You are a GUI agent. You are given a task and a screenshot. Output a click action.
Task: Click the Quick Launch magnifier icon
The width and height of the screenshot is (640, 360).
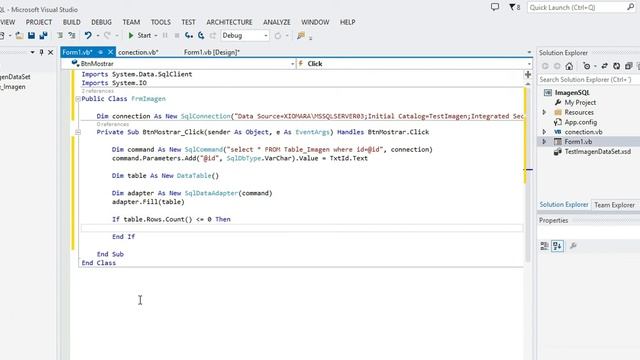coord(631,7)
